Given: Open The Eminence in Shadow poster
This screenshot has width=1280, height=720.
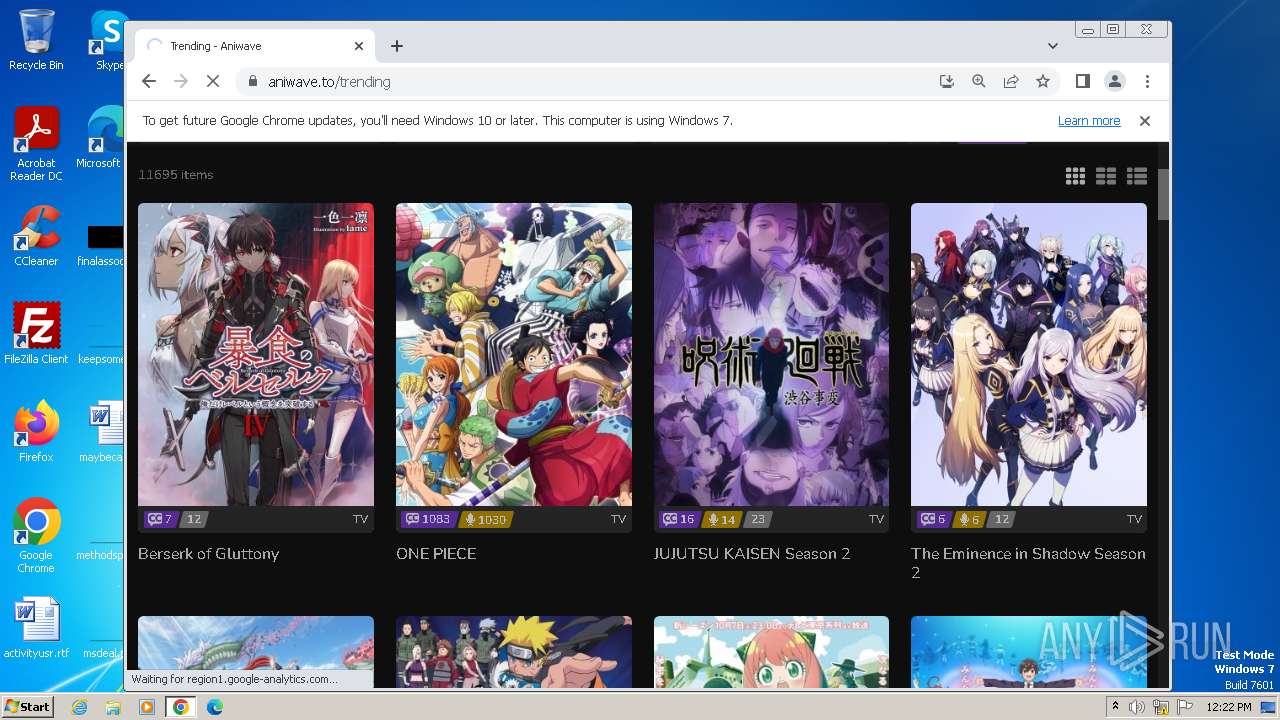Looking at the screenshot, I should click(x=1029, y=355).
